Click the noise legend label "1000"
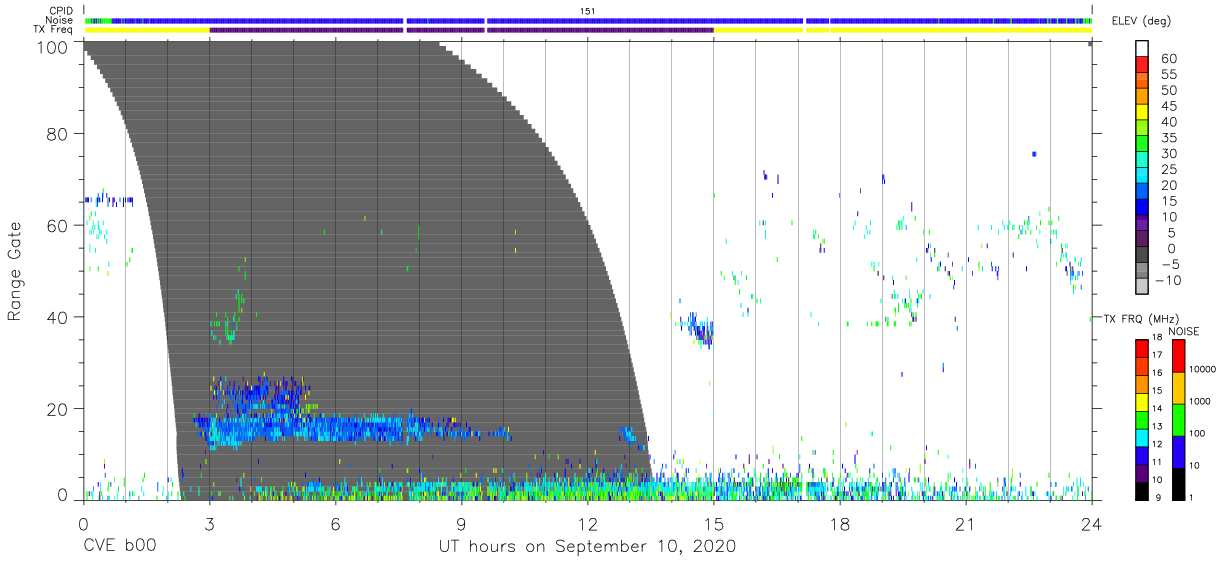1228x567 pixels. click(1202, 401)
